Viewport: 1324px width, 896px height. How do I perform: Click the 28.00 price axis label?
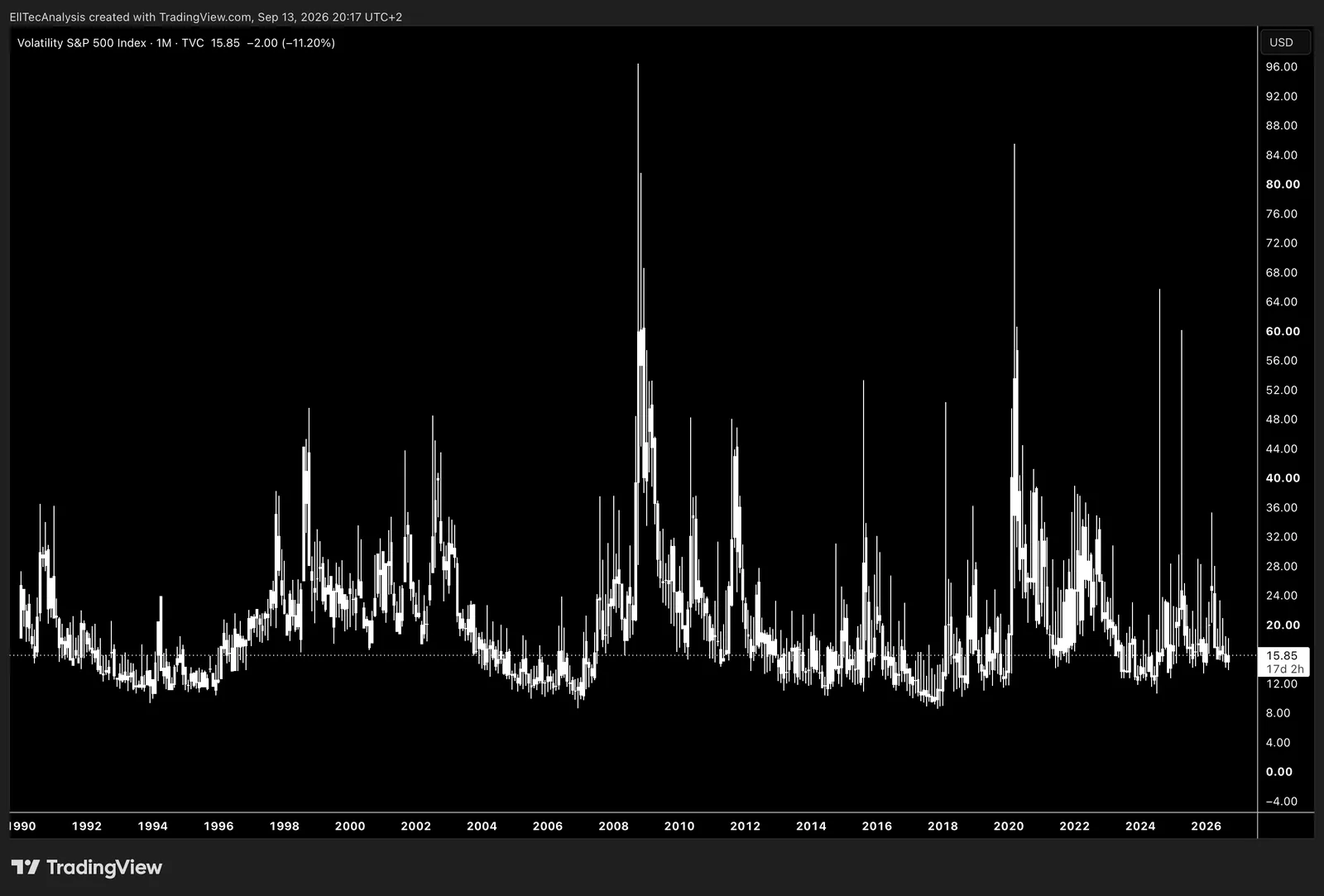click(x=1281, y=567)
